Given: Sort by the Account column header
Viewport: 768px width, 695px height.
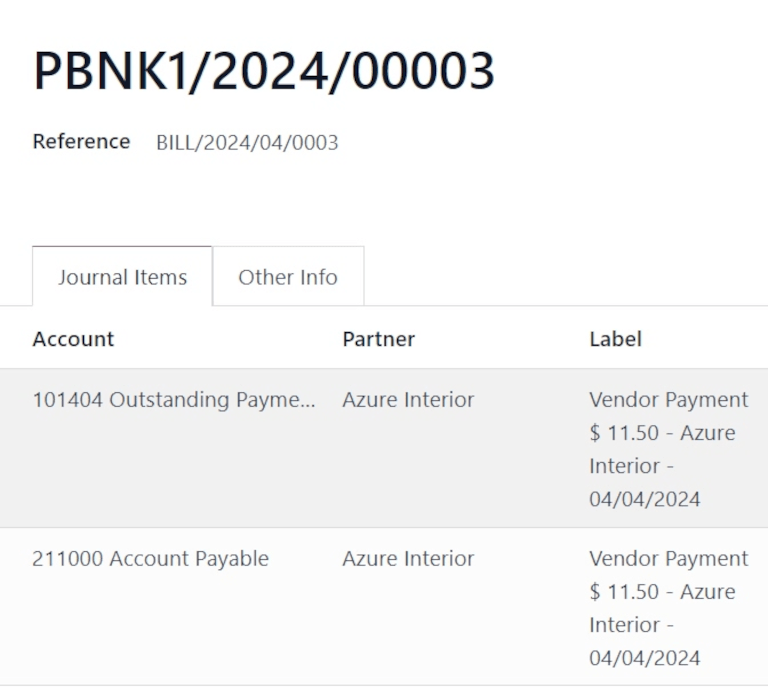Looking at the screenshot, I should pyautogui.click(x=73, y=339).
